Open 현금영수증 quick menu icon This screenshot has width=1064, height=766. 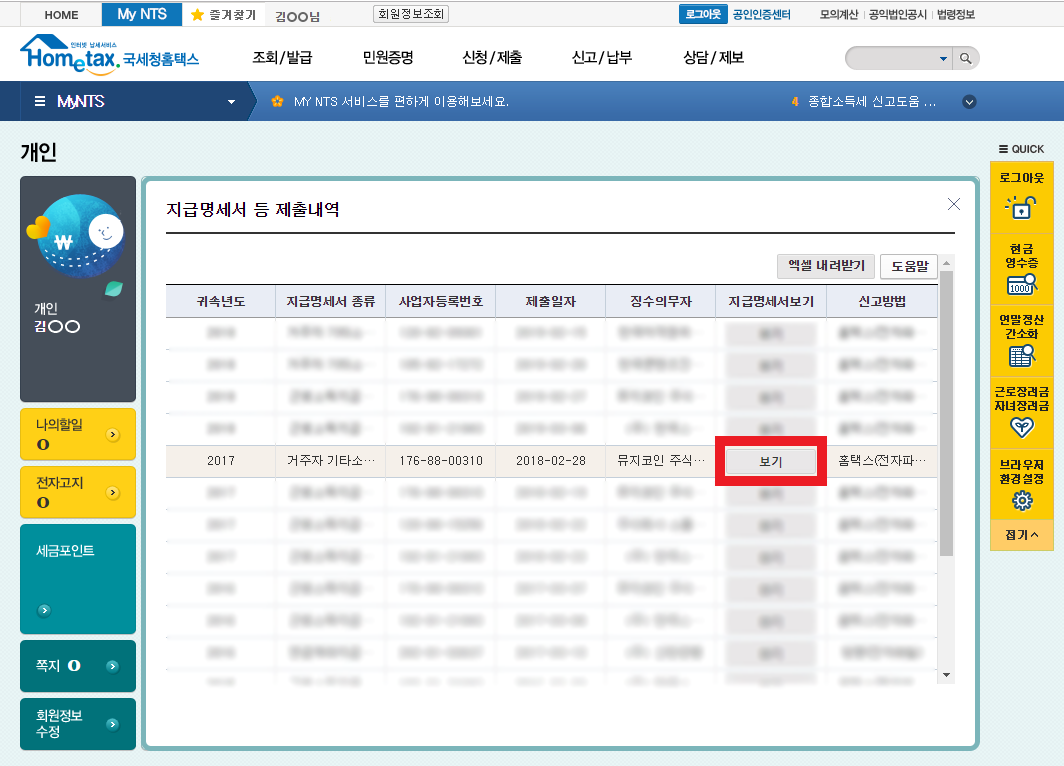tap(1021, 286)
